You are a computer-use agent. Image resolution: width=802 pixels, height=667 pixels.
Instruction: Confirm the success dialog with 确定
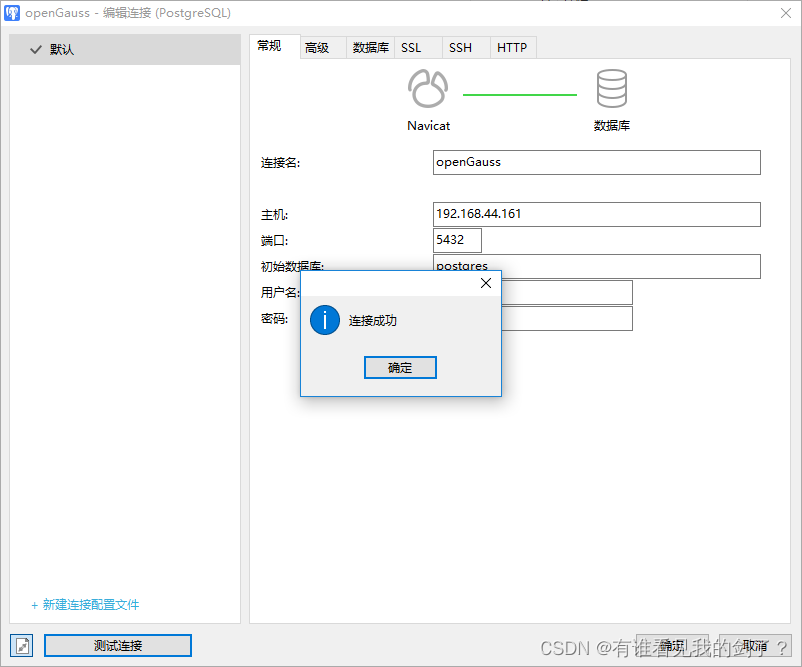click(400, 367)
